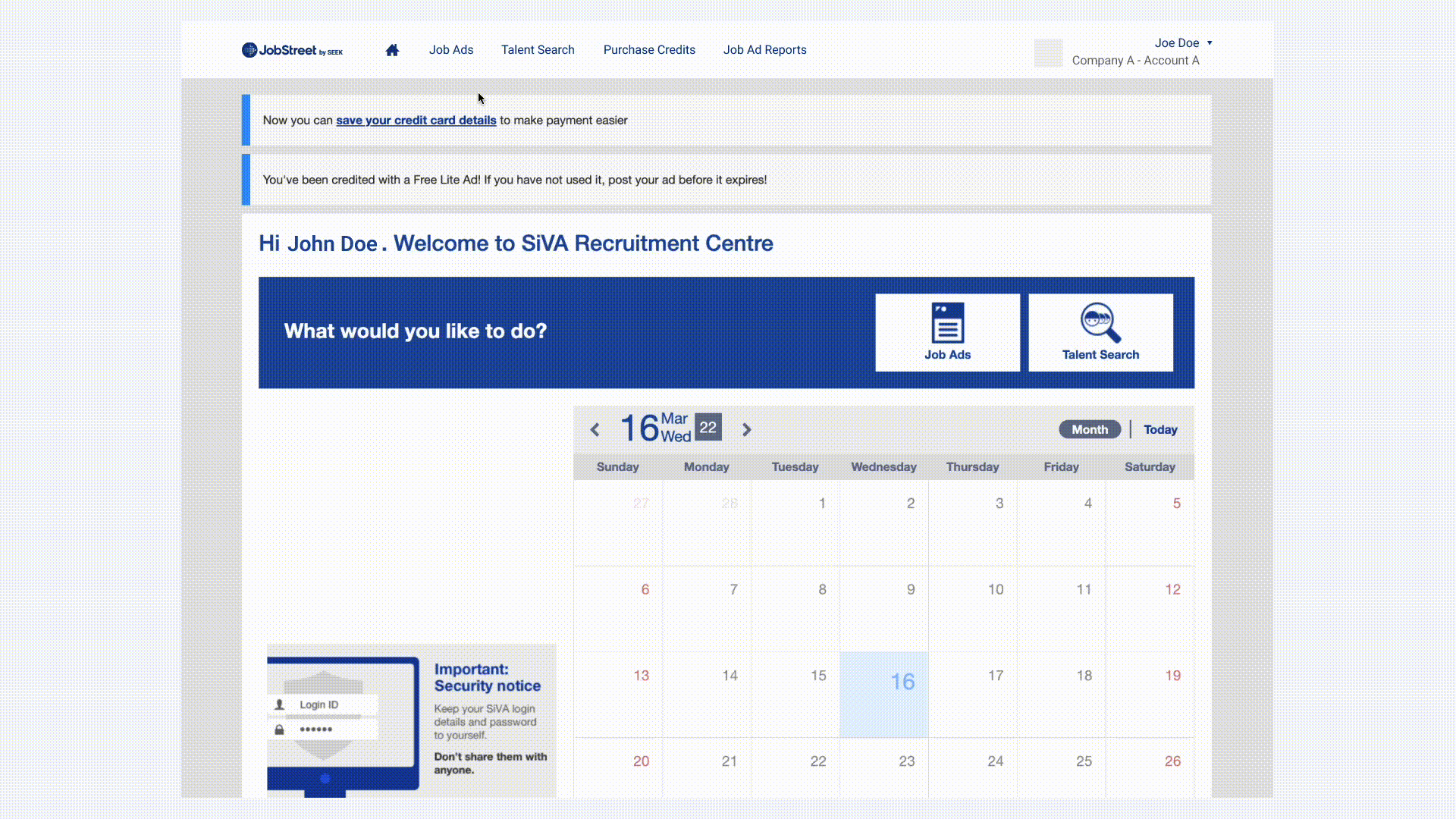Click the JobStreet by SEEK logo
The height and width of the screenshot is (819, 1456).
[292, 50]
